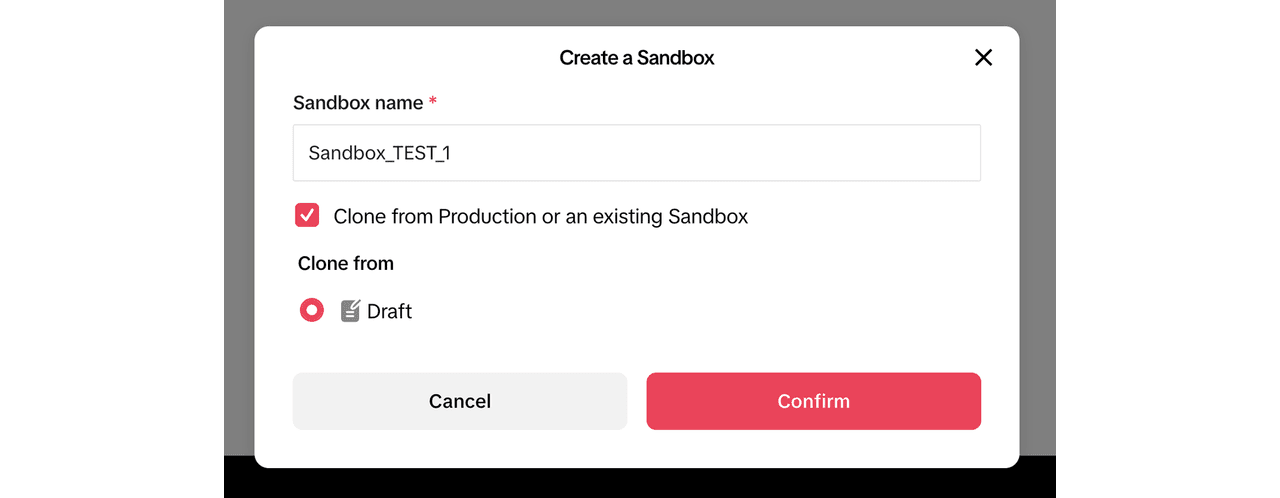
Task: Select the Draft radio button
Action: [x=312, y=311]
